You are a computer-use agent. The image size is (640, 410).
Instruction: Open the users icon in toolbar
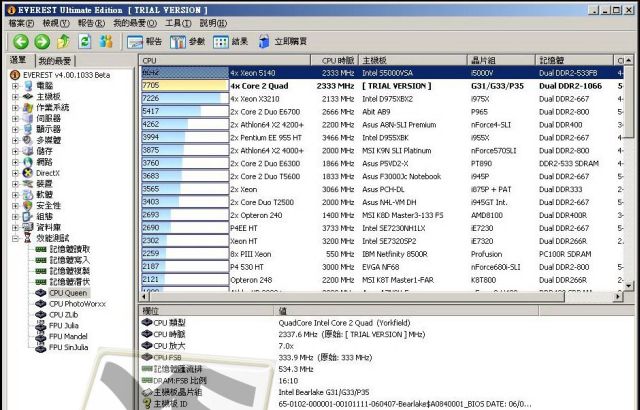[106, 42]
